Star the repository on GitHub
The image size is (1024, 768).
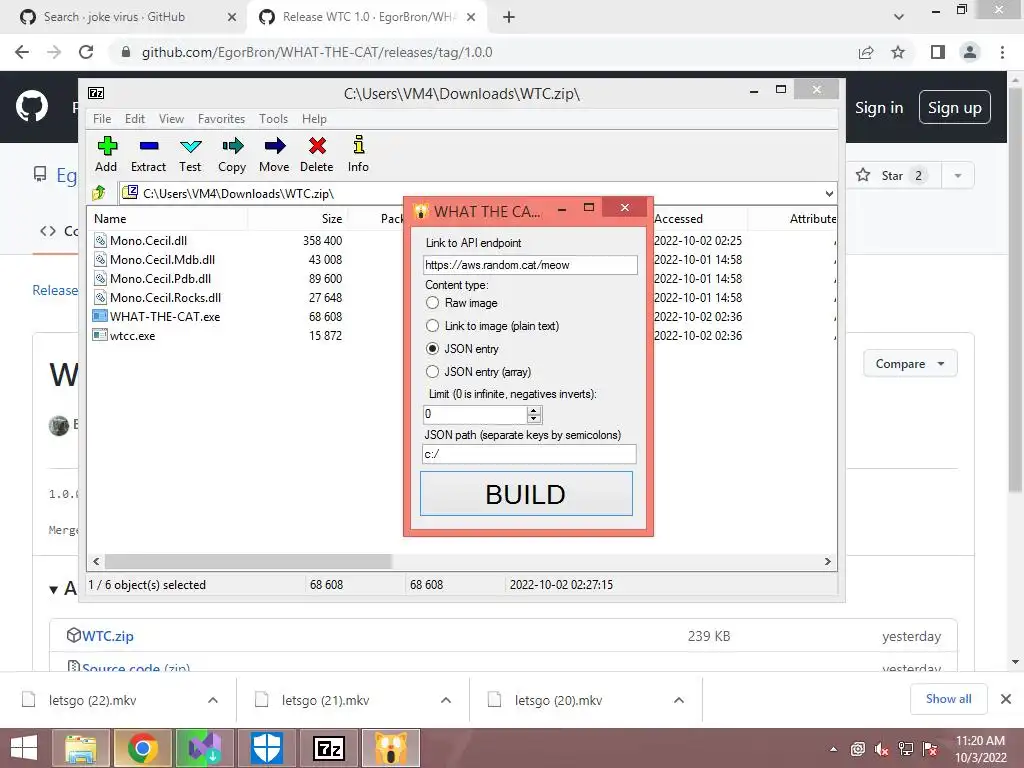(x=893, y=175)
